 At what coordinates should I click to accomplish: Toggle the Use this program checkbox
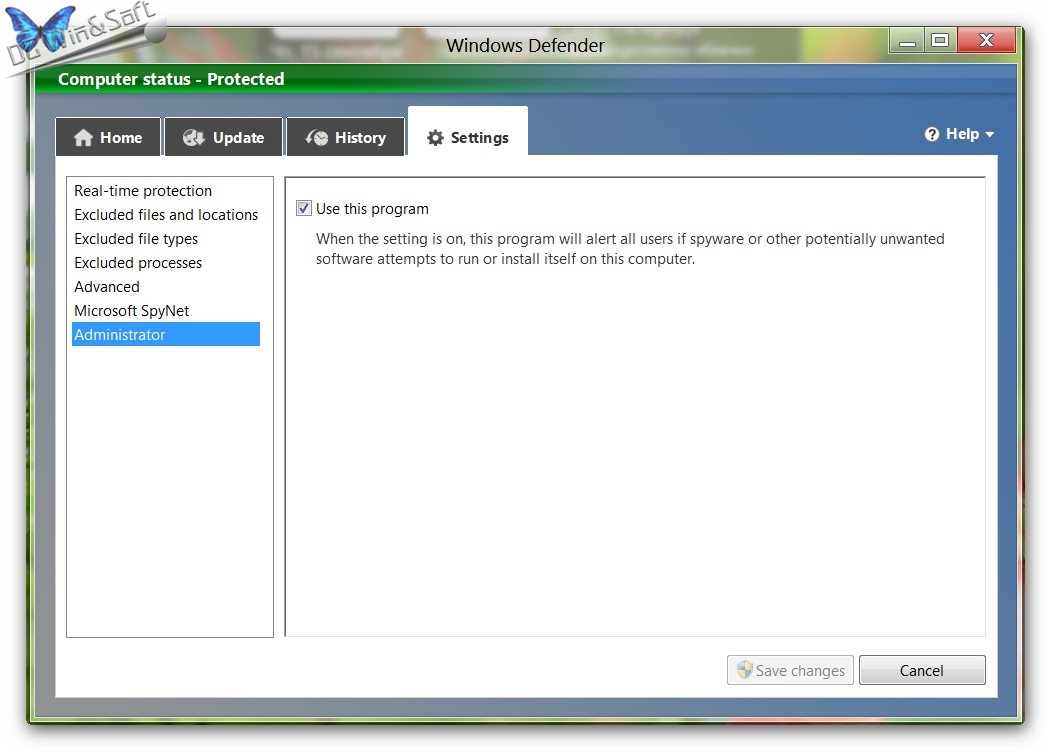304,209
